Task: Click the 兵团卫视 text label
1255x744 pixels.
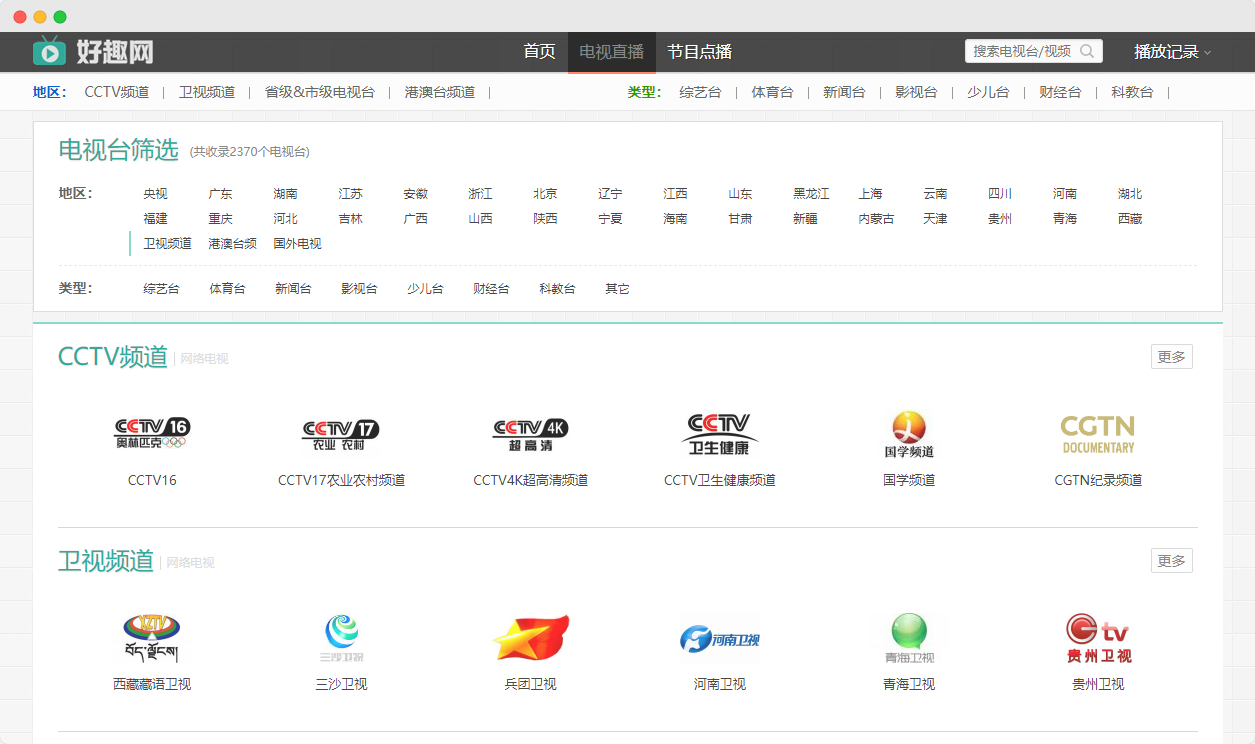Action: 530,684
